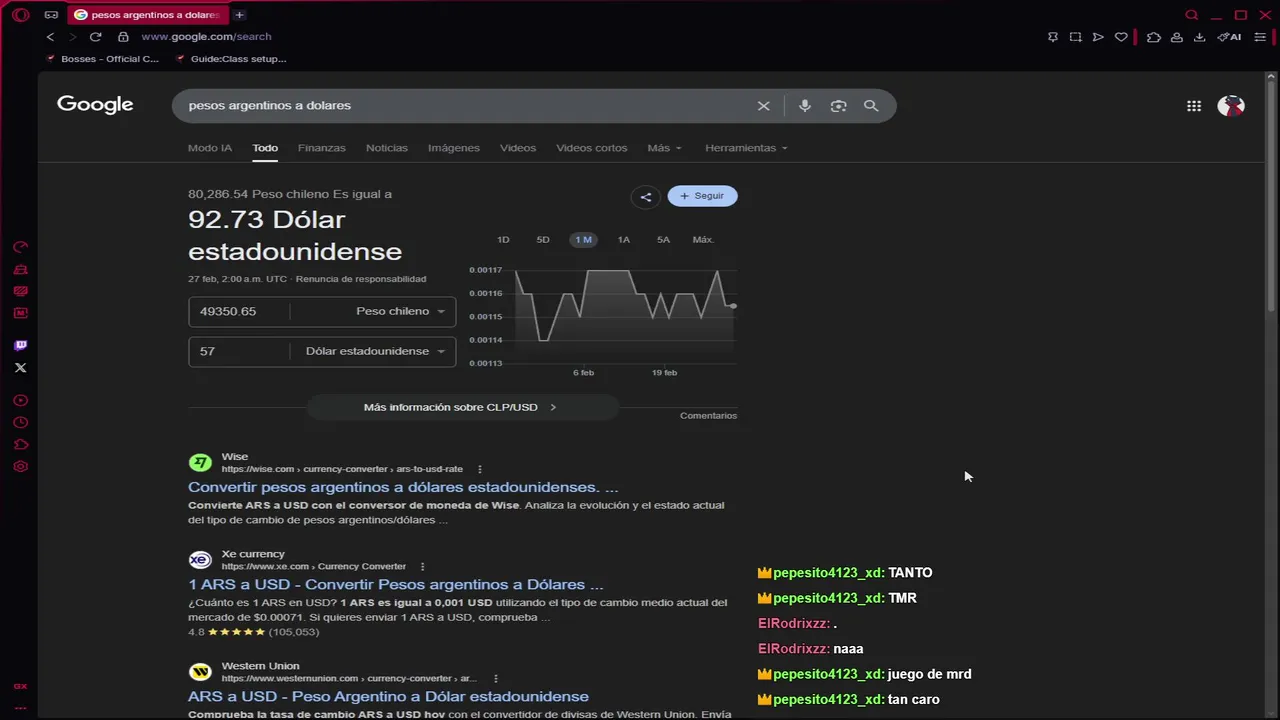Image resolution: width=1280 pixels, height=720 pixels.
Task: Open the Peso chileno currency dropdown
Action: click(400, 311)
